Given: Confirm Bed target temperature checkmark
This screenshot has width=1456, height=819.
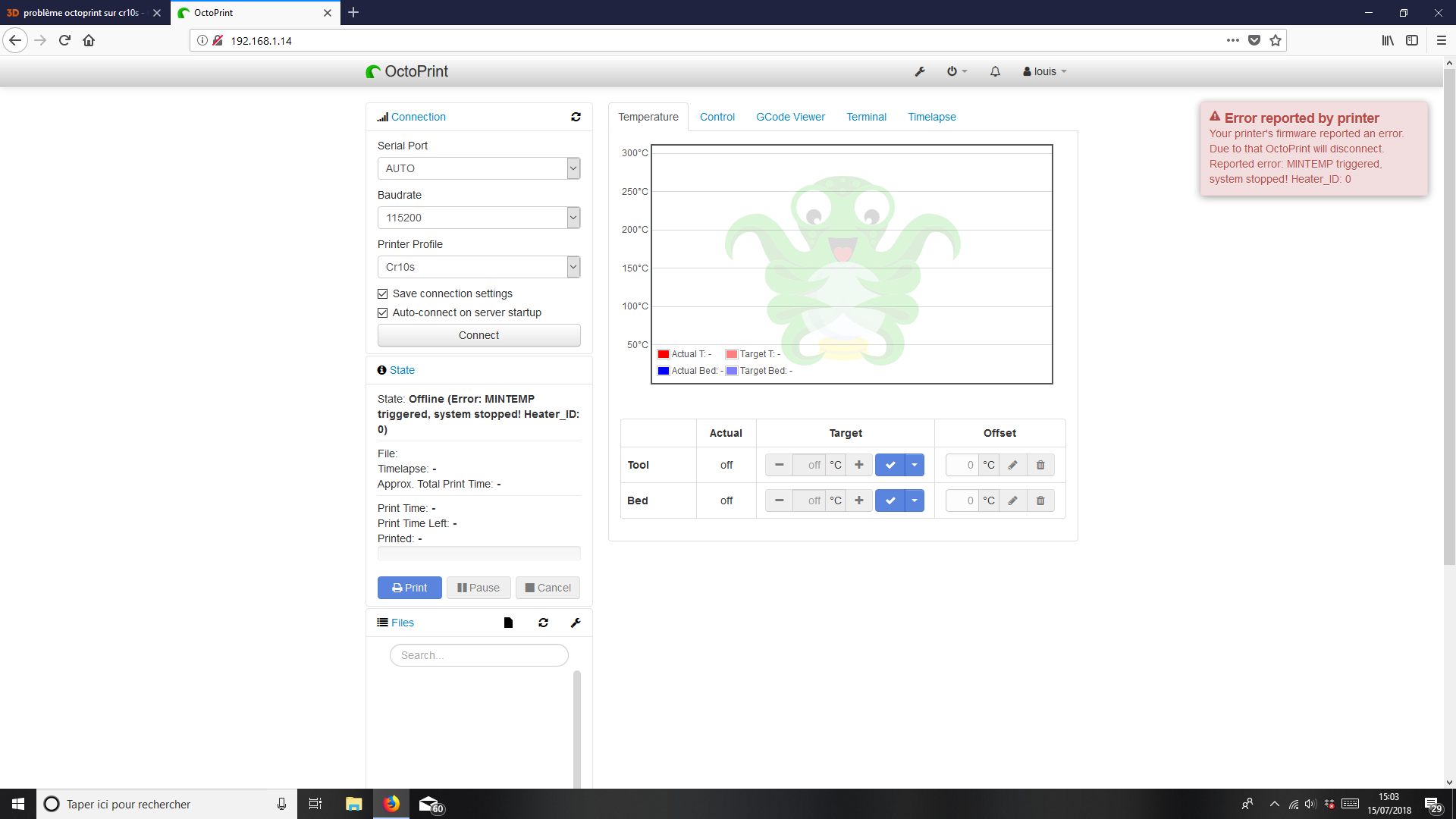Looking at the screenshot, I should pos(890,500).
